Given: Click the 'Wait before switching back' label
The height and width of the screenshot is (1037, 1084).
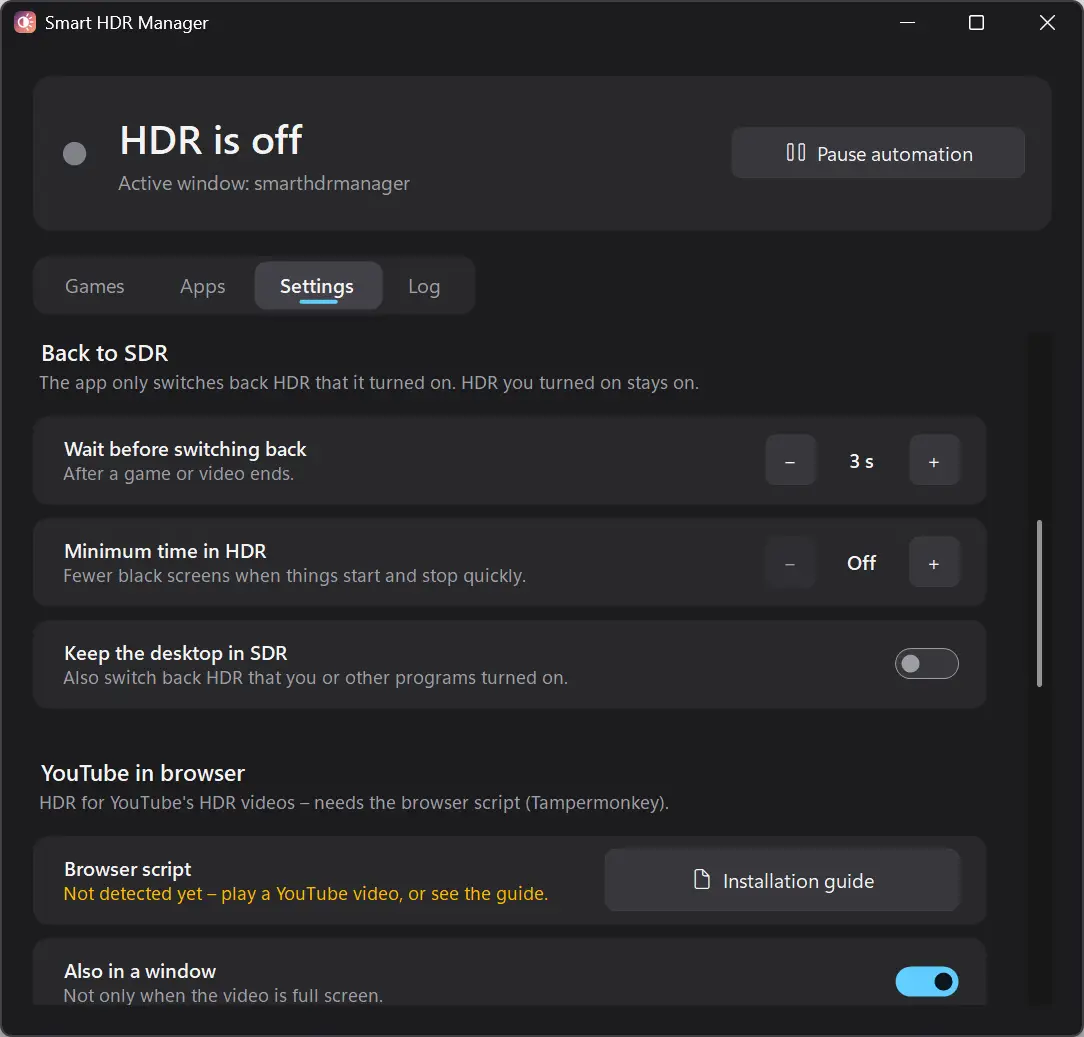Looking at the screenshot, I should [x=185, y=449].
